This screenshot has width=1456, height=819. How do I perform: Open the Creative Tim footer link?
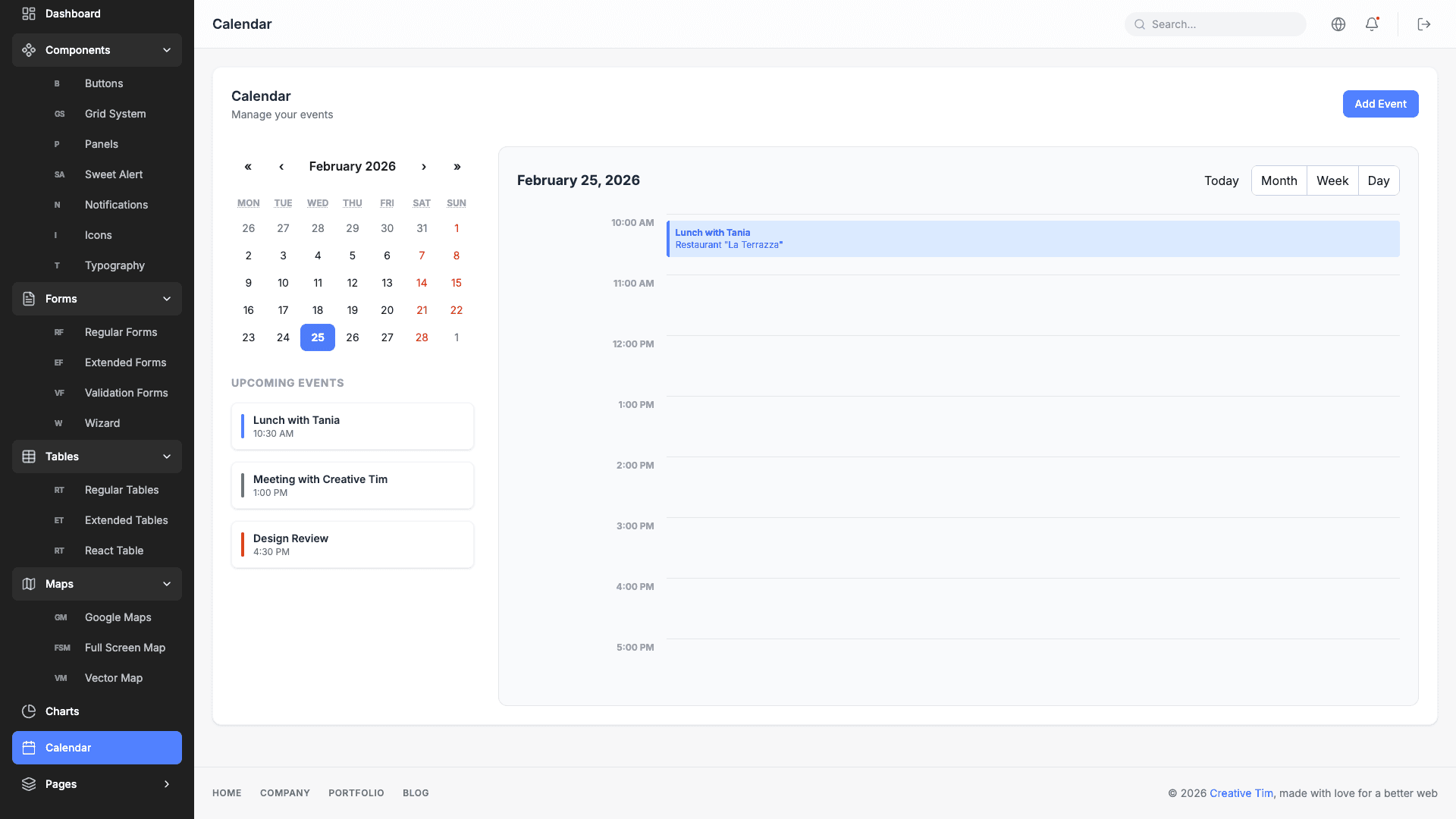tap(1241, 792)
